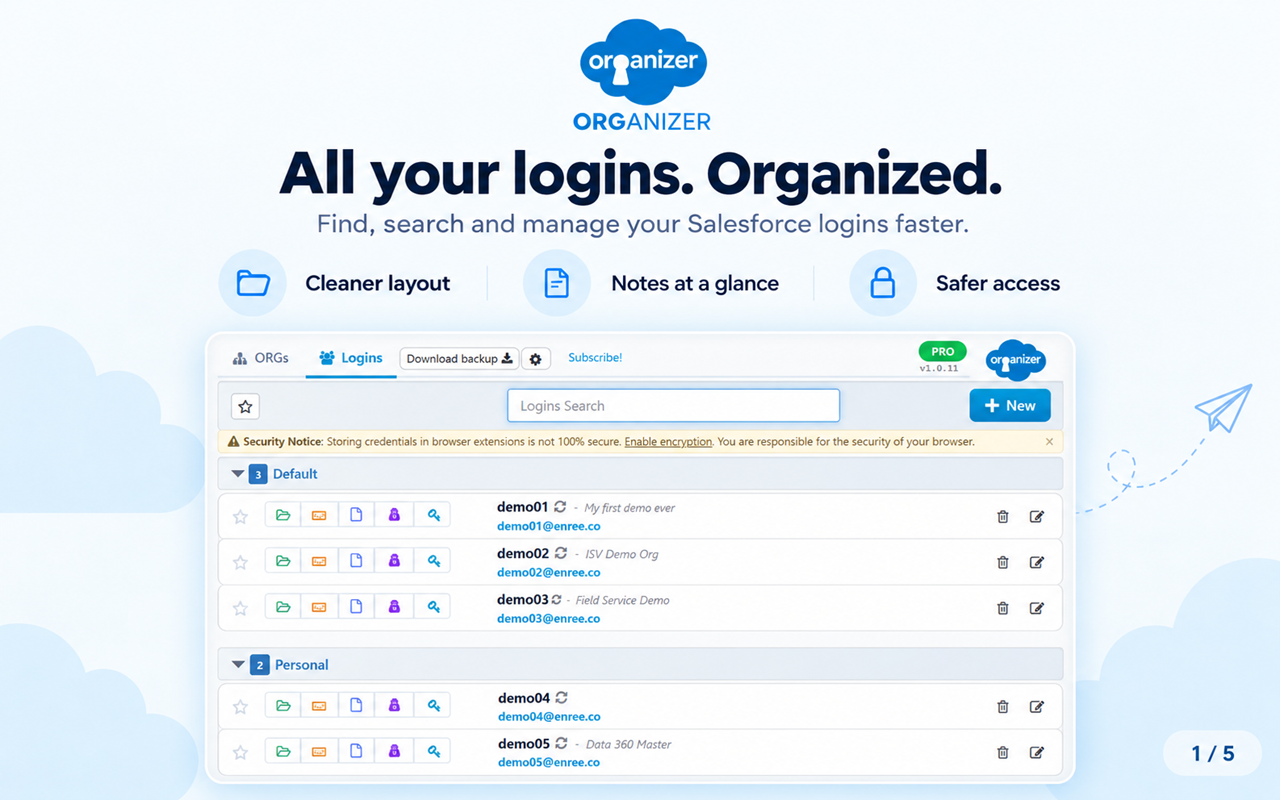Click the refresh icon next to demo01
Image resolution: width=1280 pixels, height=800 pixels.
561,507
